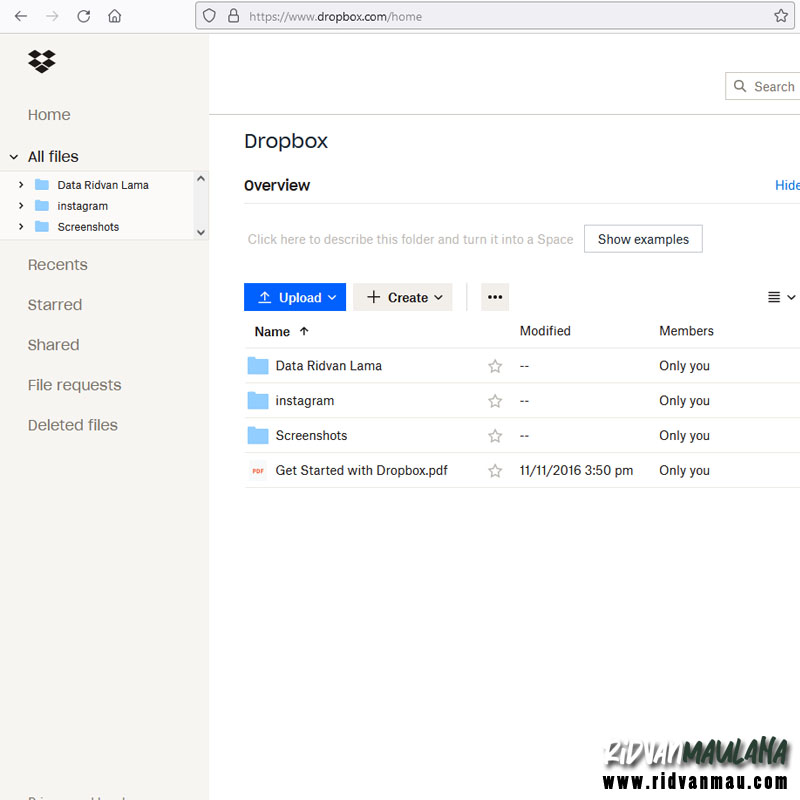Screen dimensions: 800x800
Task: Click the Data Ridvan Lama folder icon in file list
Action: (258, 366)
